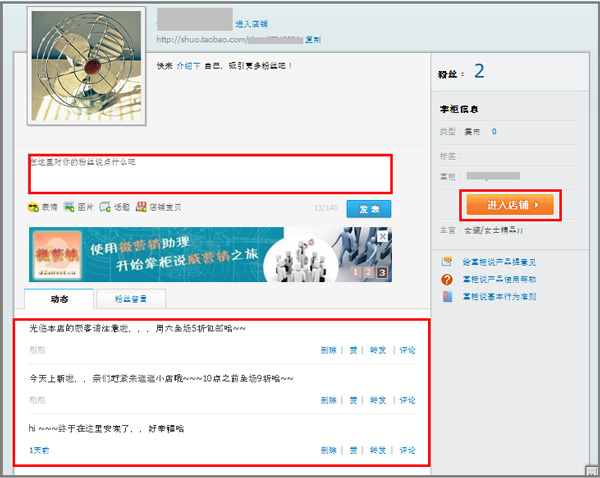This screenshot has width=600, height=478.
Task: Click the 今天上新啦 post text
Action: coord(161,379)
